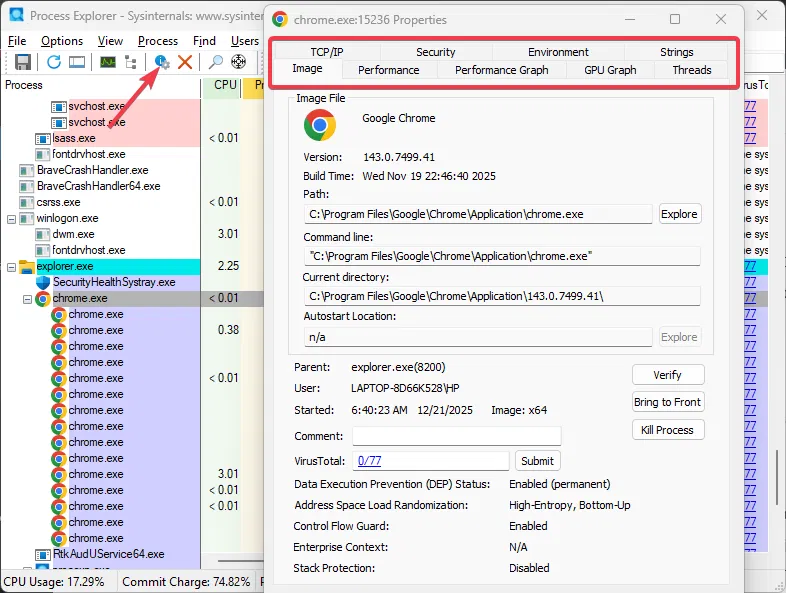Click the Comment text field
The image size is (786, 593).
(456, 436)
